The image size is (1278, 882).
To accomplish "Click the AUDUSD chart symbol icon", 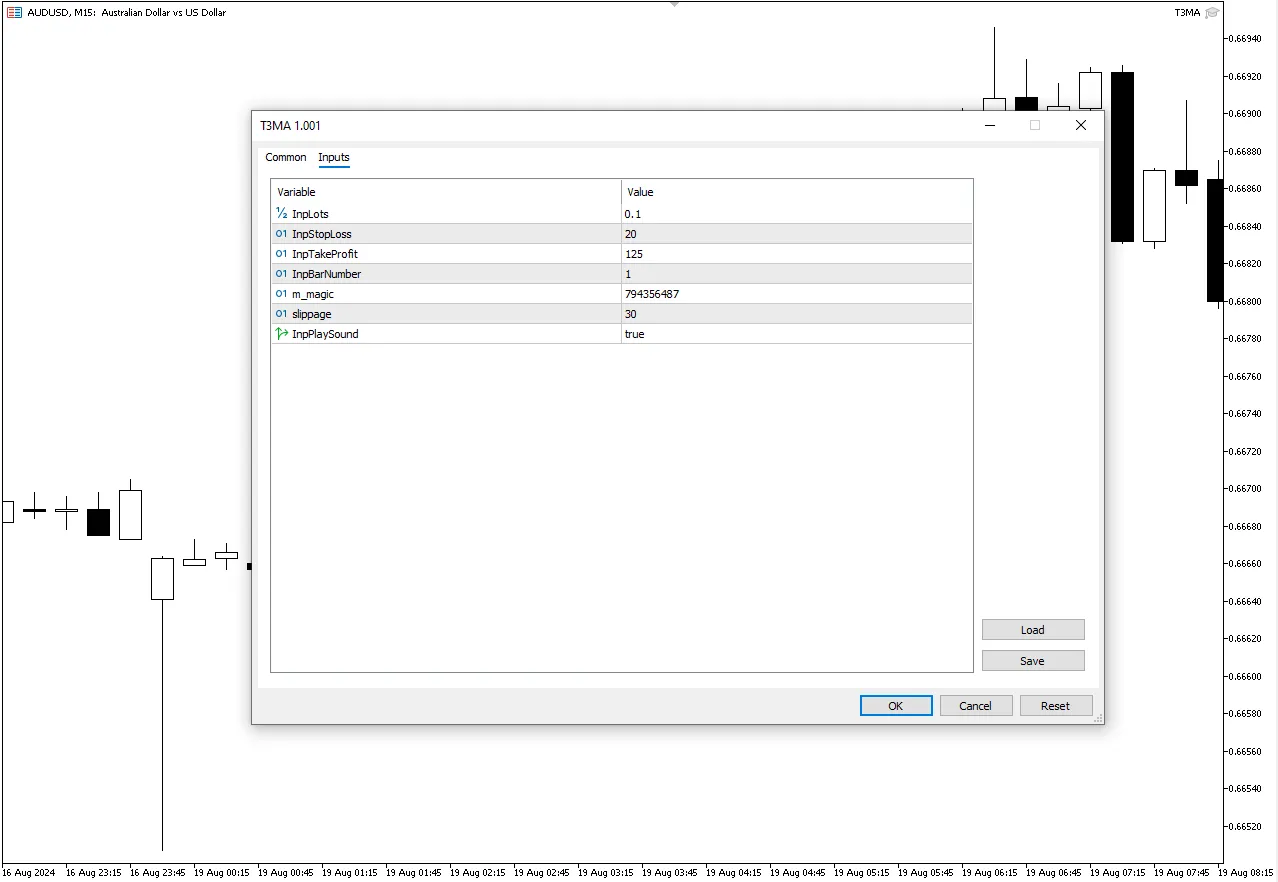I will tap(14, 13).
